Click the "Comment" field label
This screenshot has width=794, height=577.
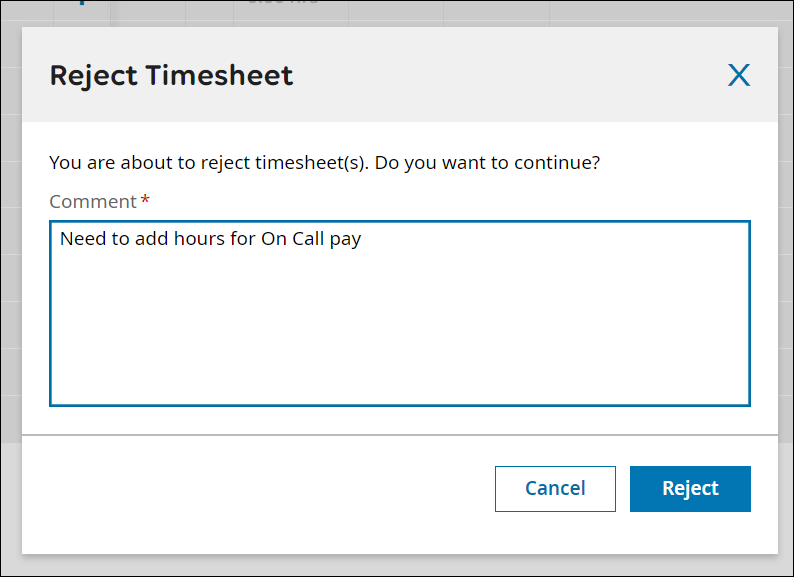pyautogui.click(x=92, y=201)
